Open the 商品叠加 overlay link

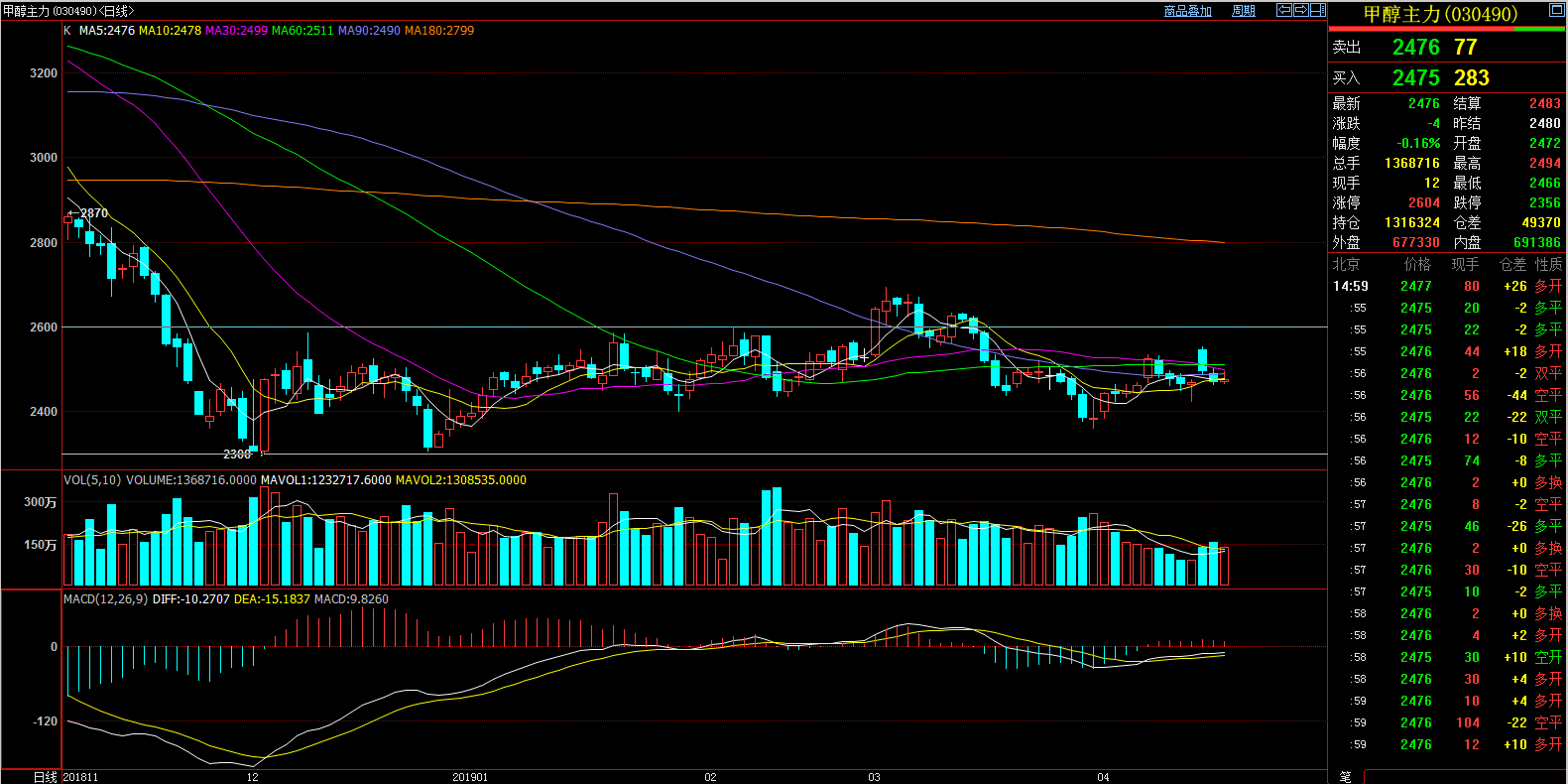[1187, 11]
